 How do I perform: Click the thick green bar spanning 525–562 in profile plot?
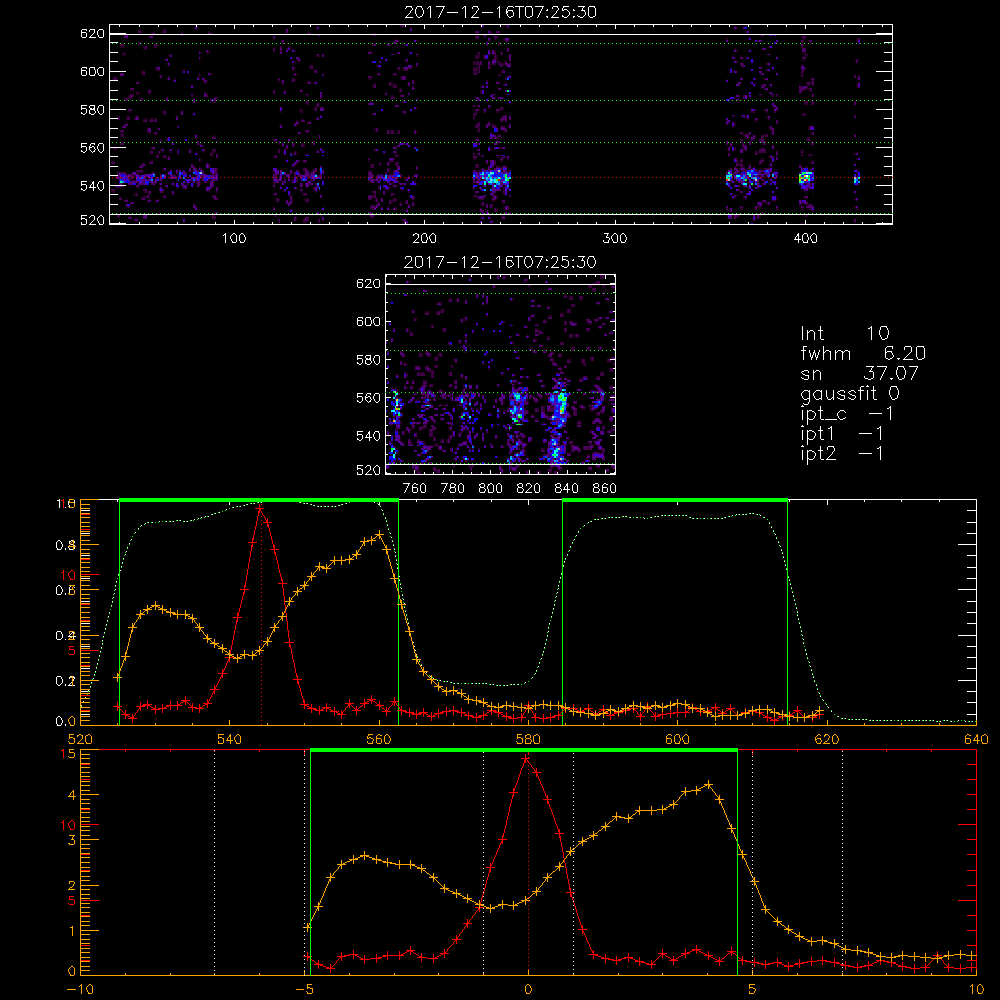coord(259,500)
